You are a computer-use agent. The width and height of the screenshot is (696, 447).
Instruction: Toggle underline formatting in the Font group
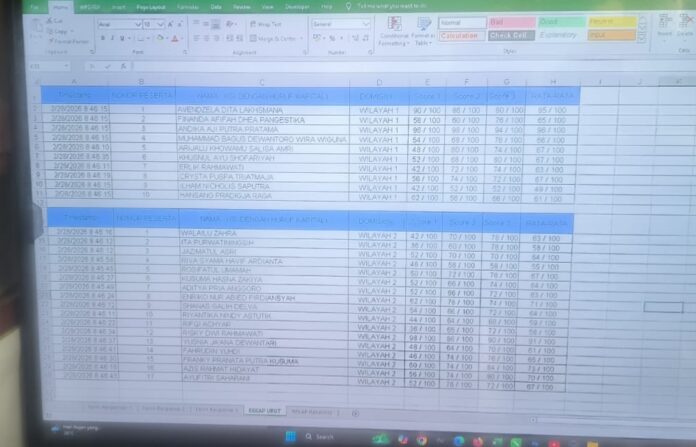click(125, 38)
